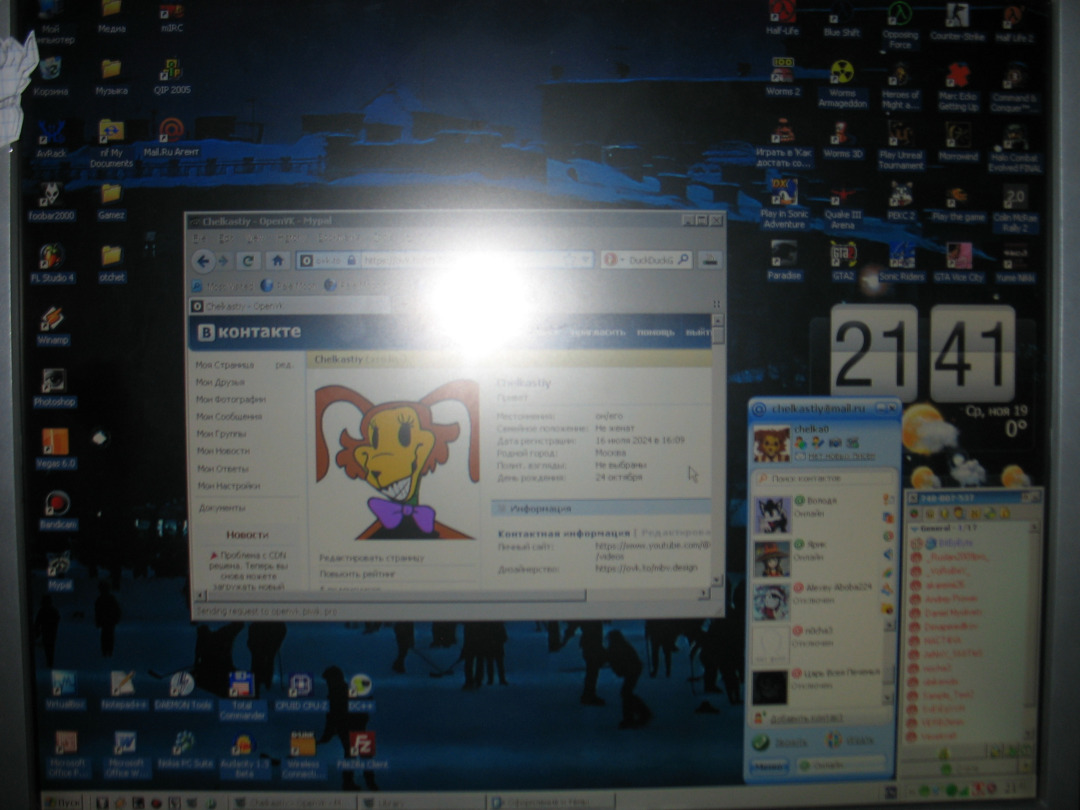Screen dimensions: 1080x810
Task: Select contact Володя in Mail.Ru Agent
Action: 817,514
